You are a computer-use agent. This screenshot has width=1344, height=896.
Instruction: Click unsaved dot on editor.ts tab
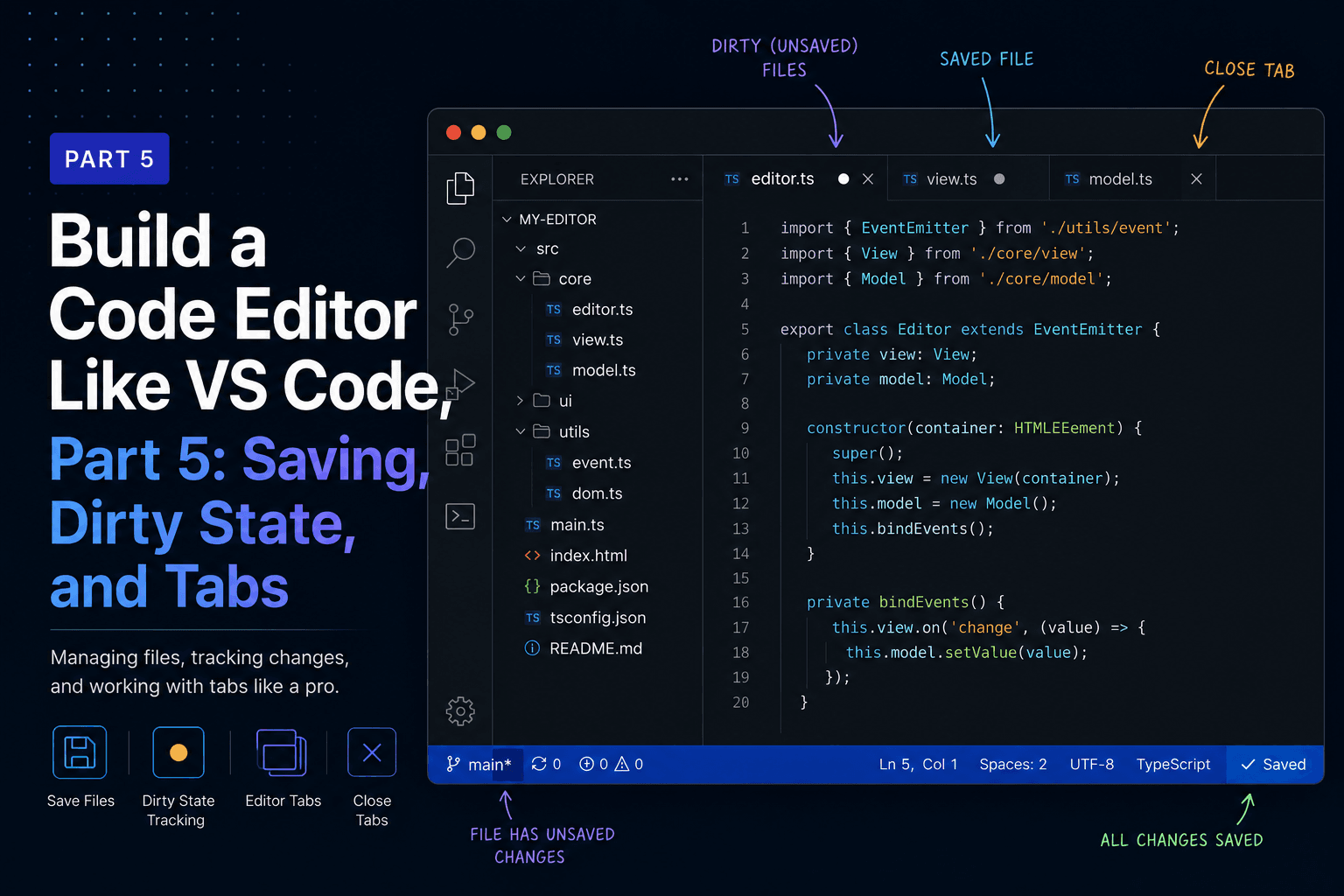click(843, 178)
